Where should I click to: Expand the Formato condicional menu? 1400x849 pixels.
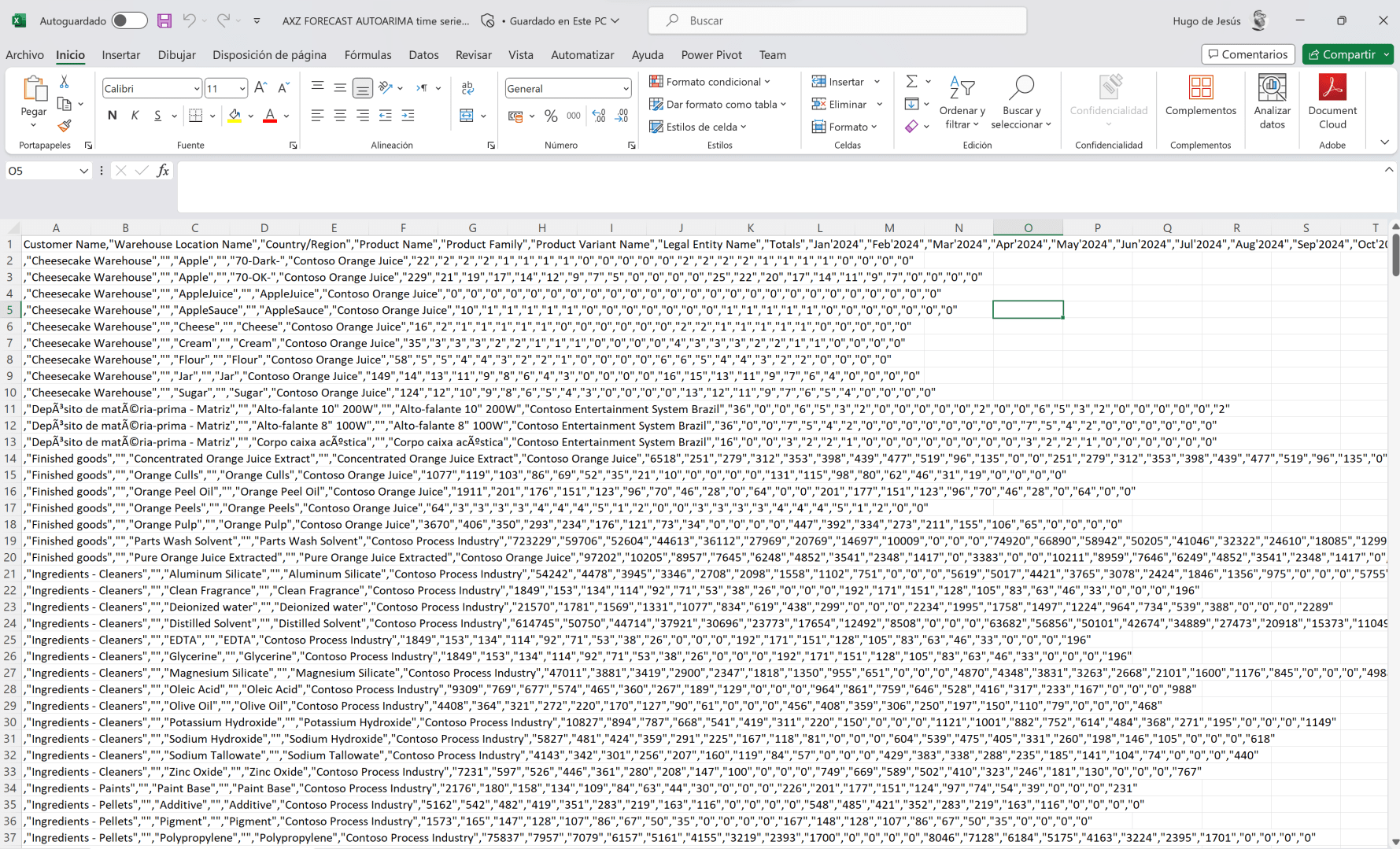[x=710, y=82]
